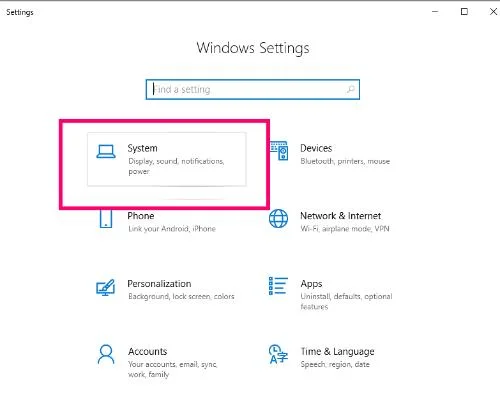Go to Personalization settings label

tap(159, 284)
